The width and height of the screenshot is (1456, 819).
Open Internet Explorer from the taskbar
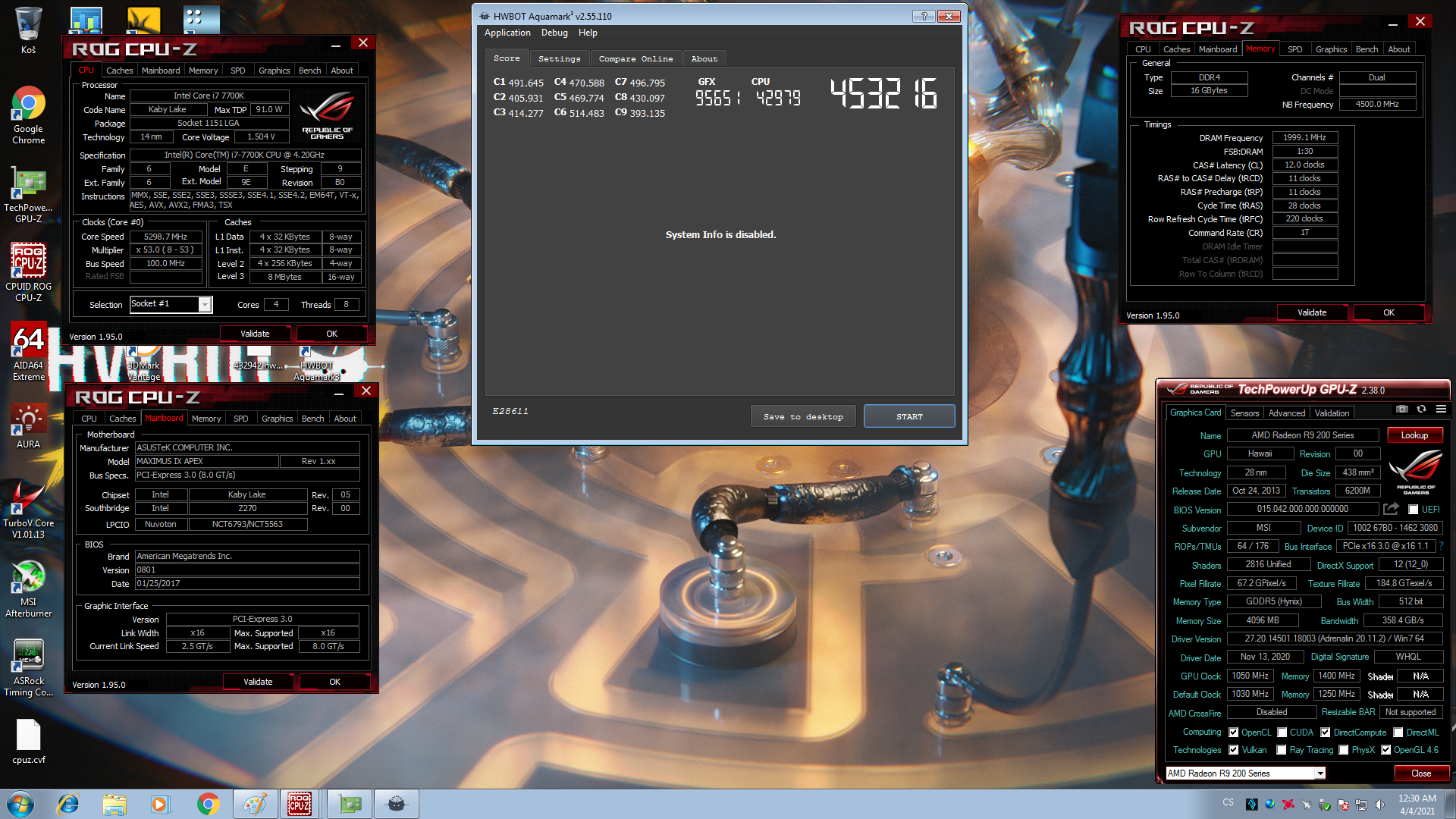[68, 804]
